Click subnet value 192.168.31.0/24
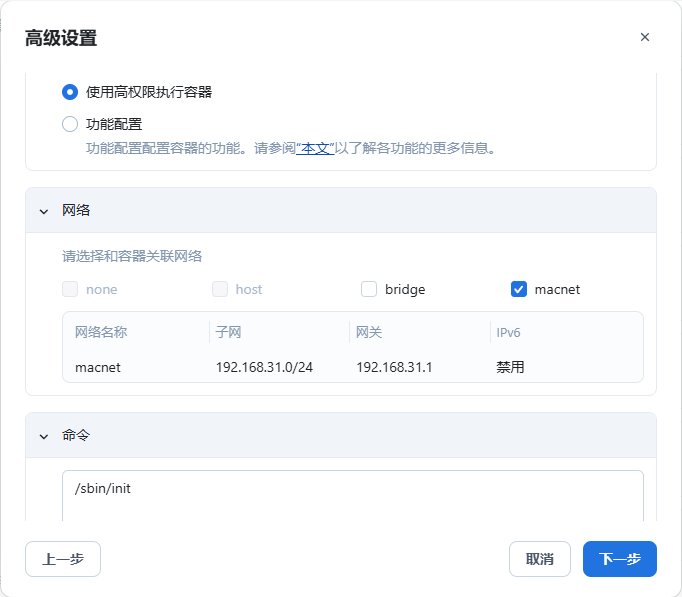This screenshot has height=597, width=682. click(264, 367)
